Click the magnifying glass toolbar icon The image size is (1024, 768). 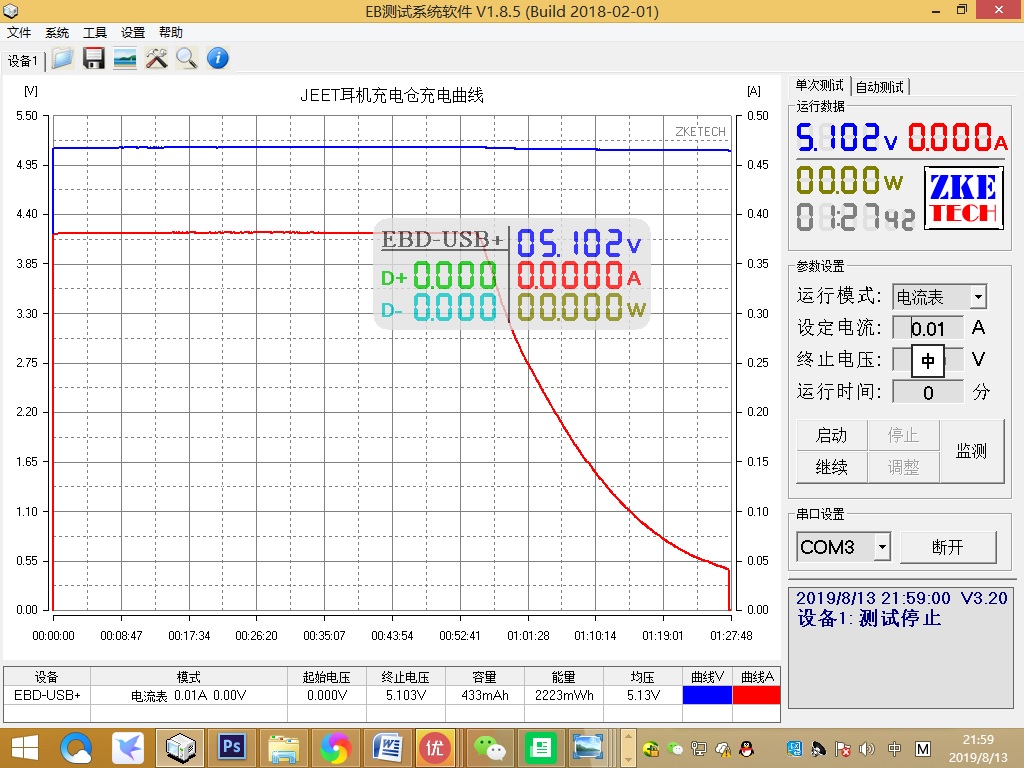click(187, 59)
